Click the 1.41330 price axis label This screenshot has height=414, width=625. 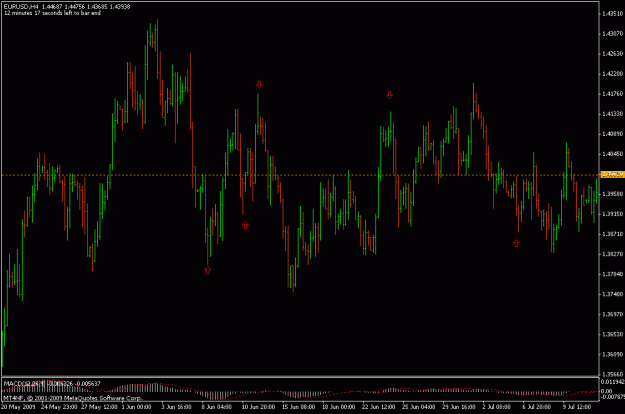pos(613,114)
